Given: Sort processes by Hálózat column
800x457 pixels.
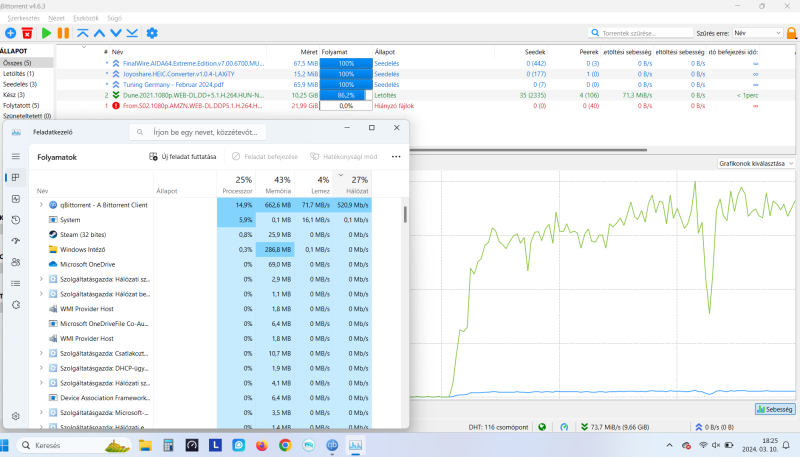Looking at the screenshot, I should click(353, 184).
